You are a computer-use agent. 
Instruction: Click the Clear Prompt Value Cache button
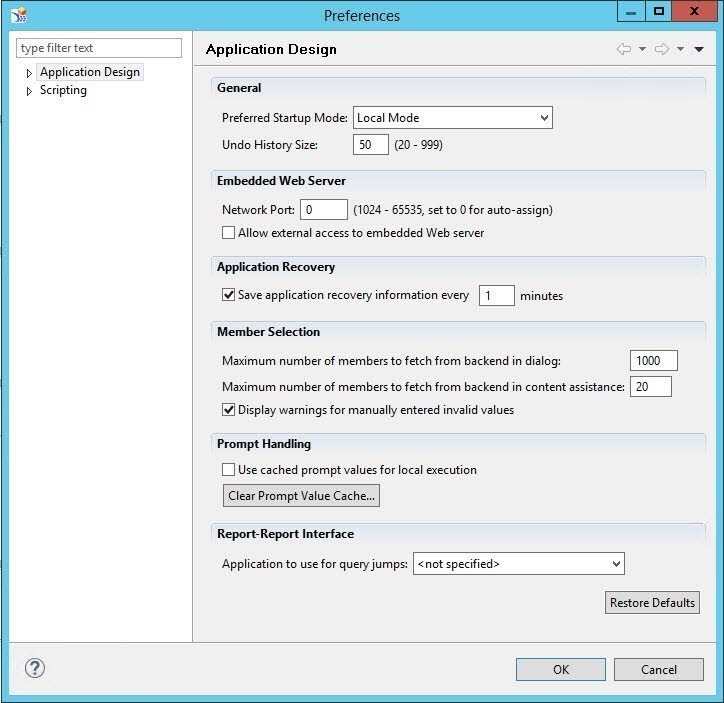[x=301, y=496]
